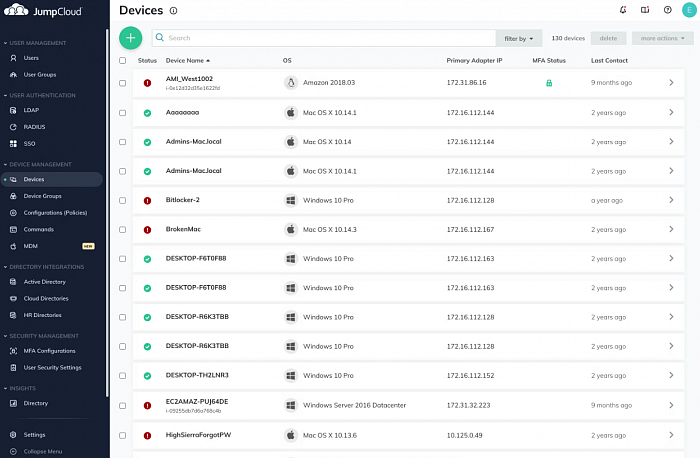This screenshot has width=700, height=458.
Task: Open MFA Configurations in the sidebar
Action: [52, 351]
